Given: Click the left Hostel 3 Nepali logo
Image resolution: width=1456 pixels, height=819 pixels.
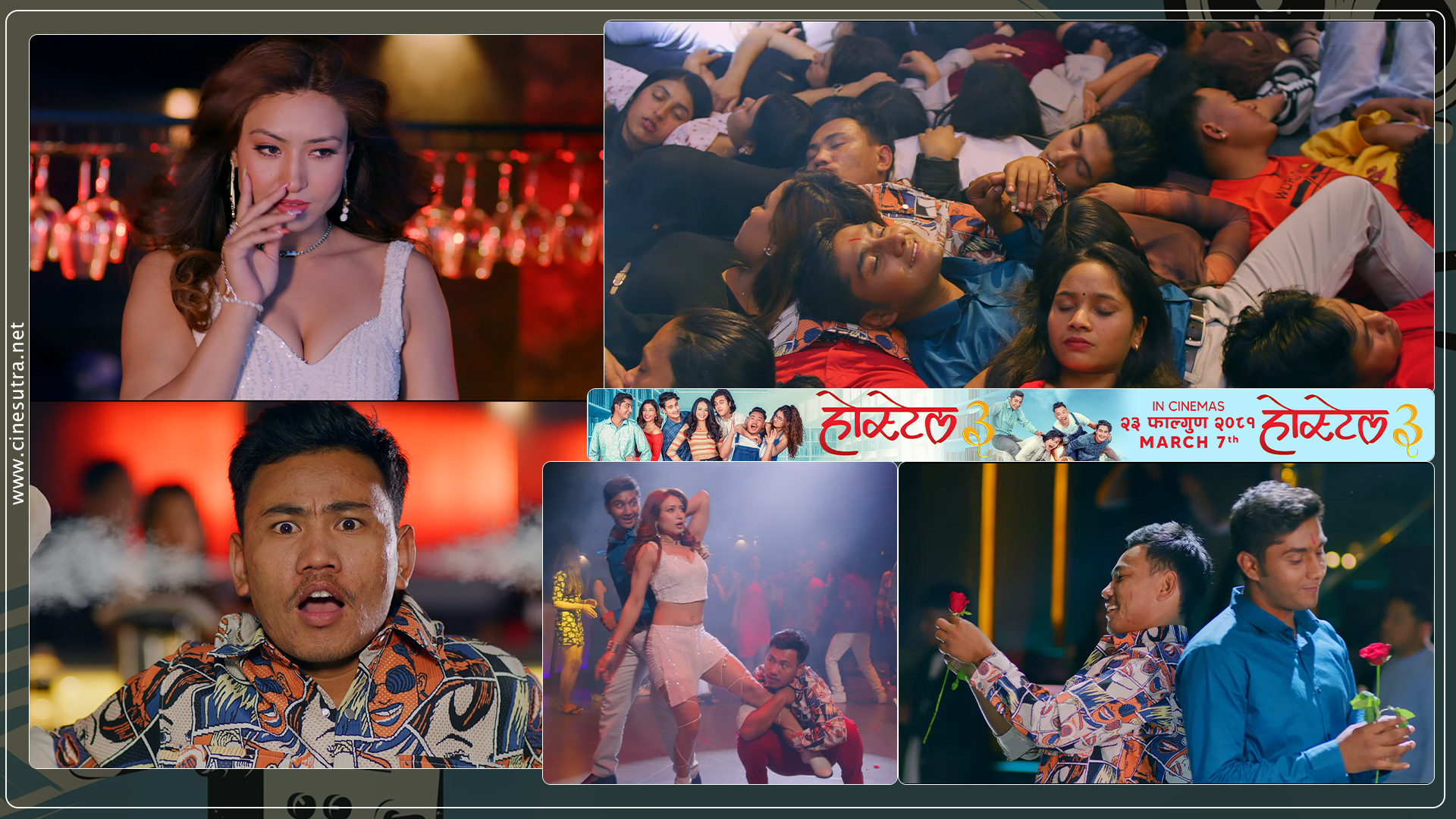Looking at the screenshot, I should click(887, 425).
